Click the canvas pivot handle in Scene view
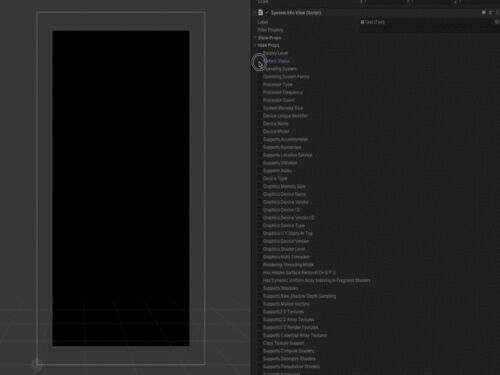Screen dimensions: 500x375 37,364
